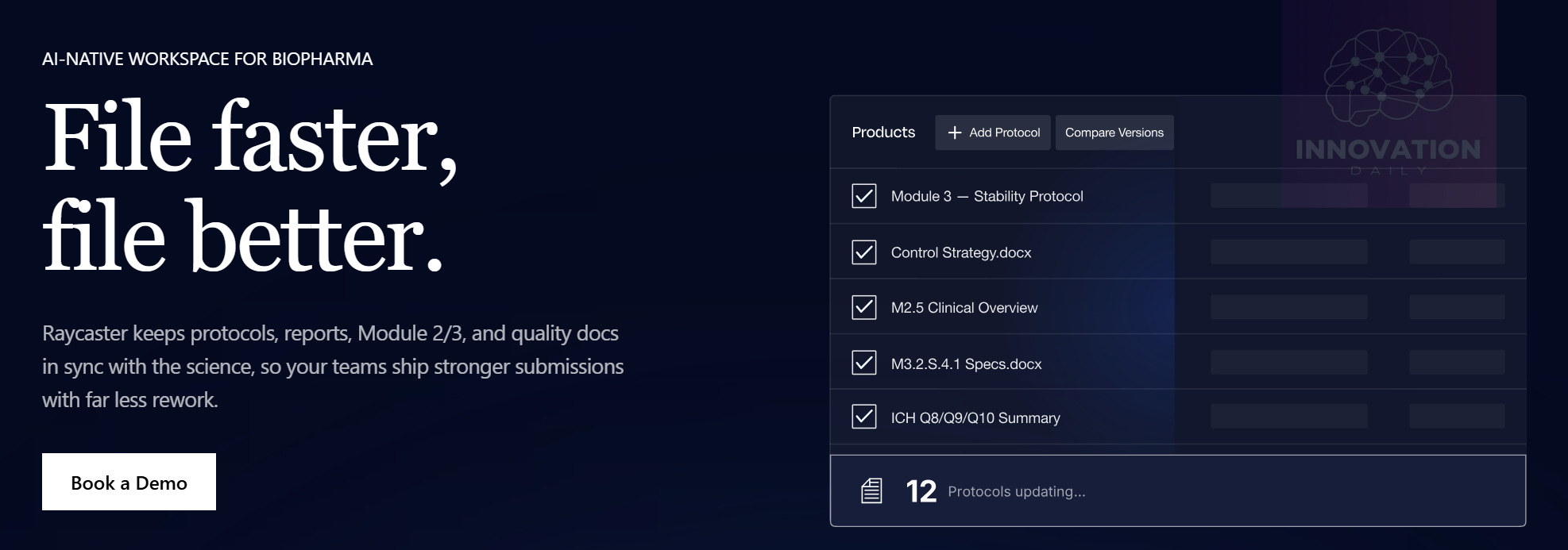Click the plus icon in Add Protocol
The height and width of the screenshot is (550, 1568).
[955, 133]
